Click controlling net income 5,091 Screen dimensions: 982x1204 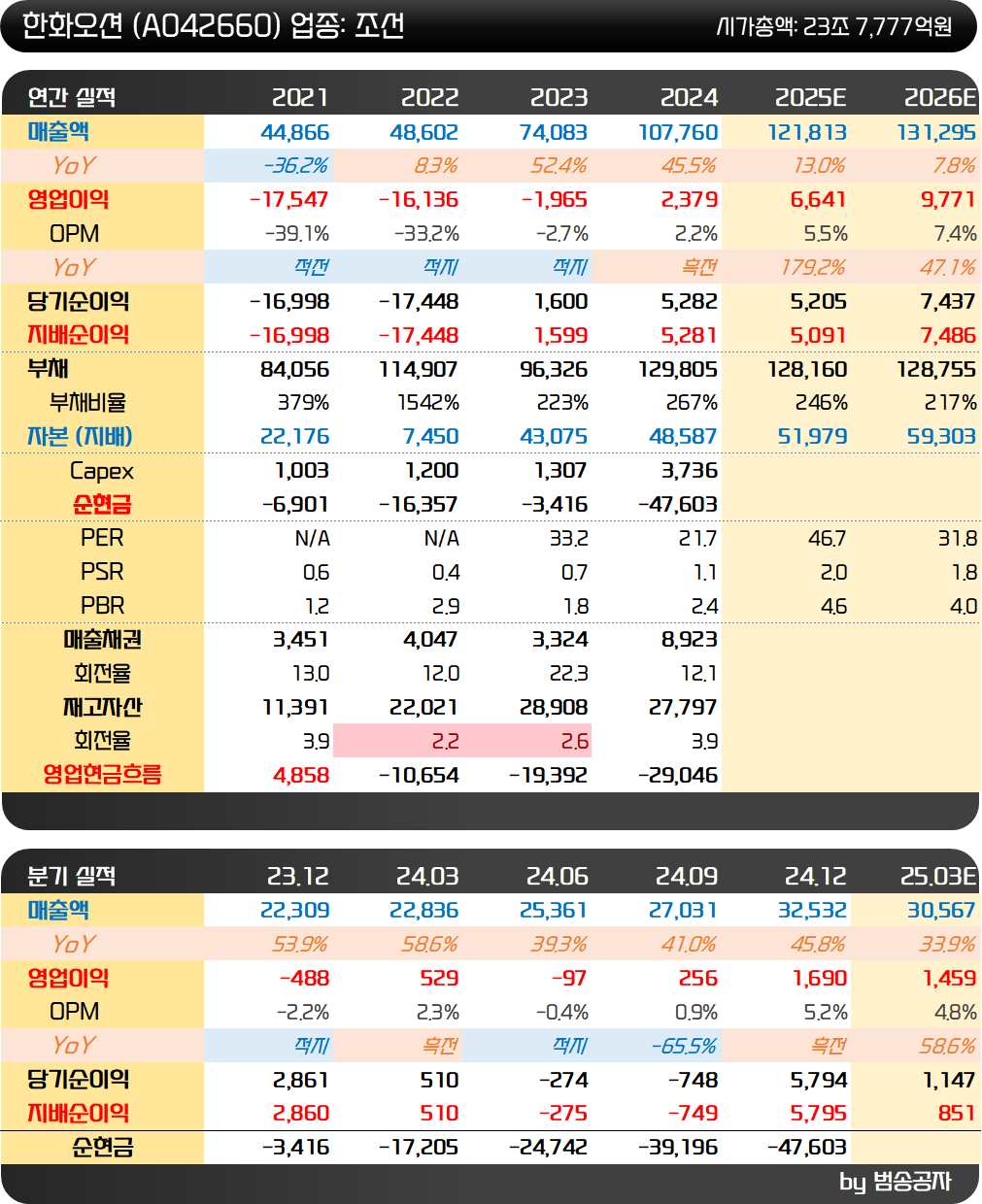click(818, 335)
